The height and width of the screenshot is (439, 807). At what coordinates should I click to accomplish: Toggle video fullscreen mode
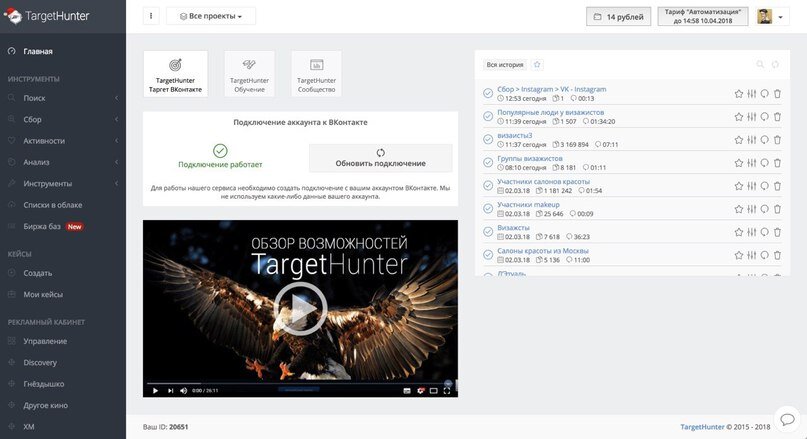(x=447, y=391)
